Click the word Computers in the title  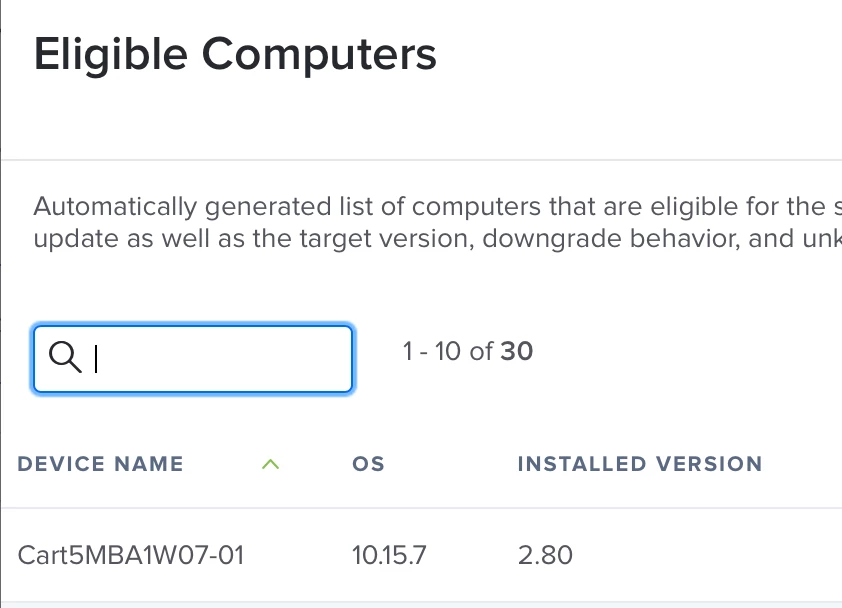tap(319, 55)
